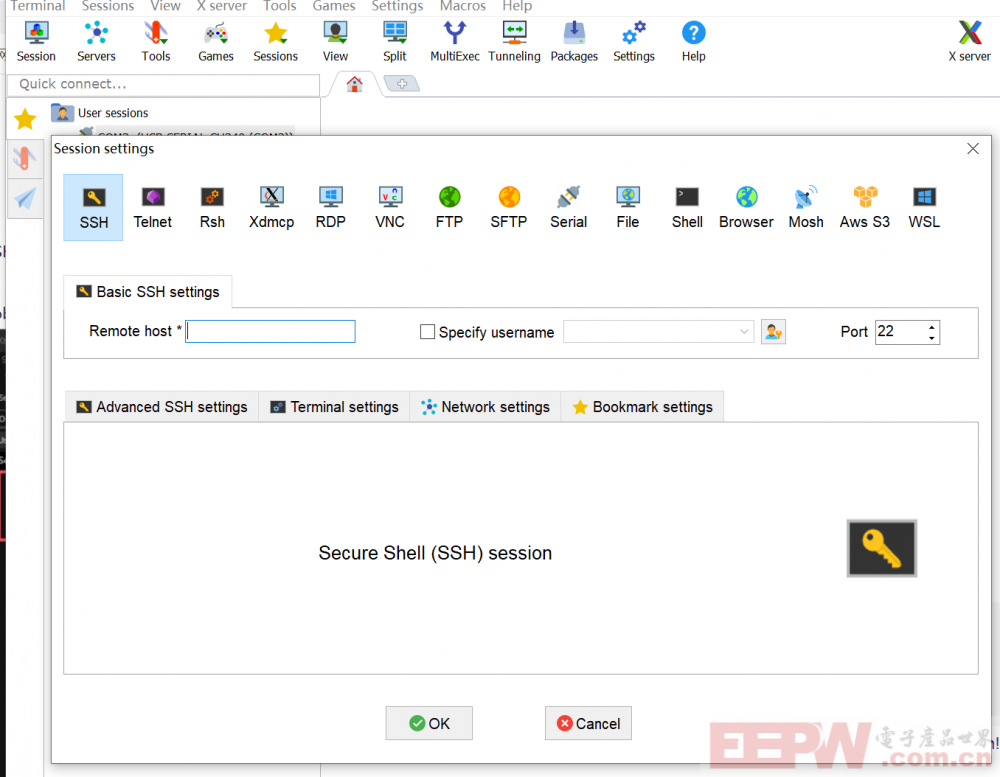The image size is (1000, 777).
Task: Click the Port number field
Action: tap(901, 332)
